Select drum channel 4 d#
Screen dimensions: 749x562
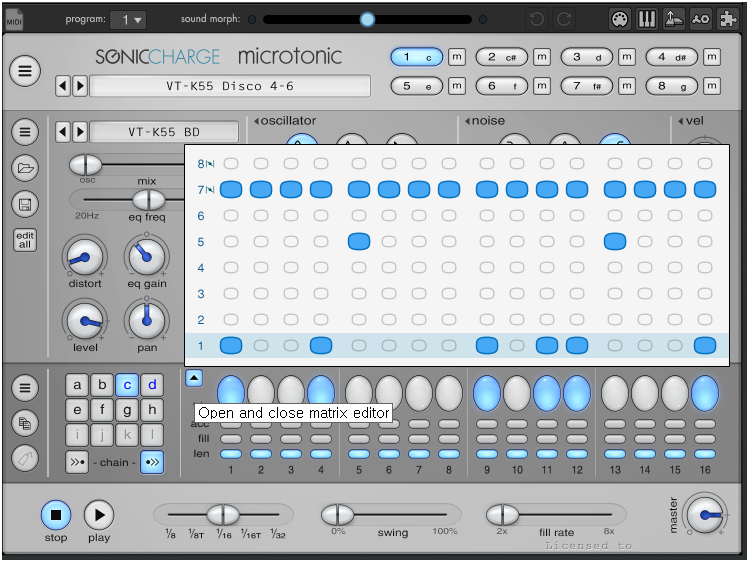(672, 57)
